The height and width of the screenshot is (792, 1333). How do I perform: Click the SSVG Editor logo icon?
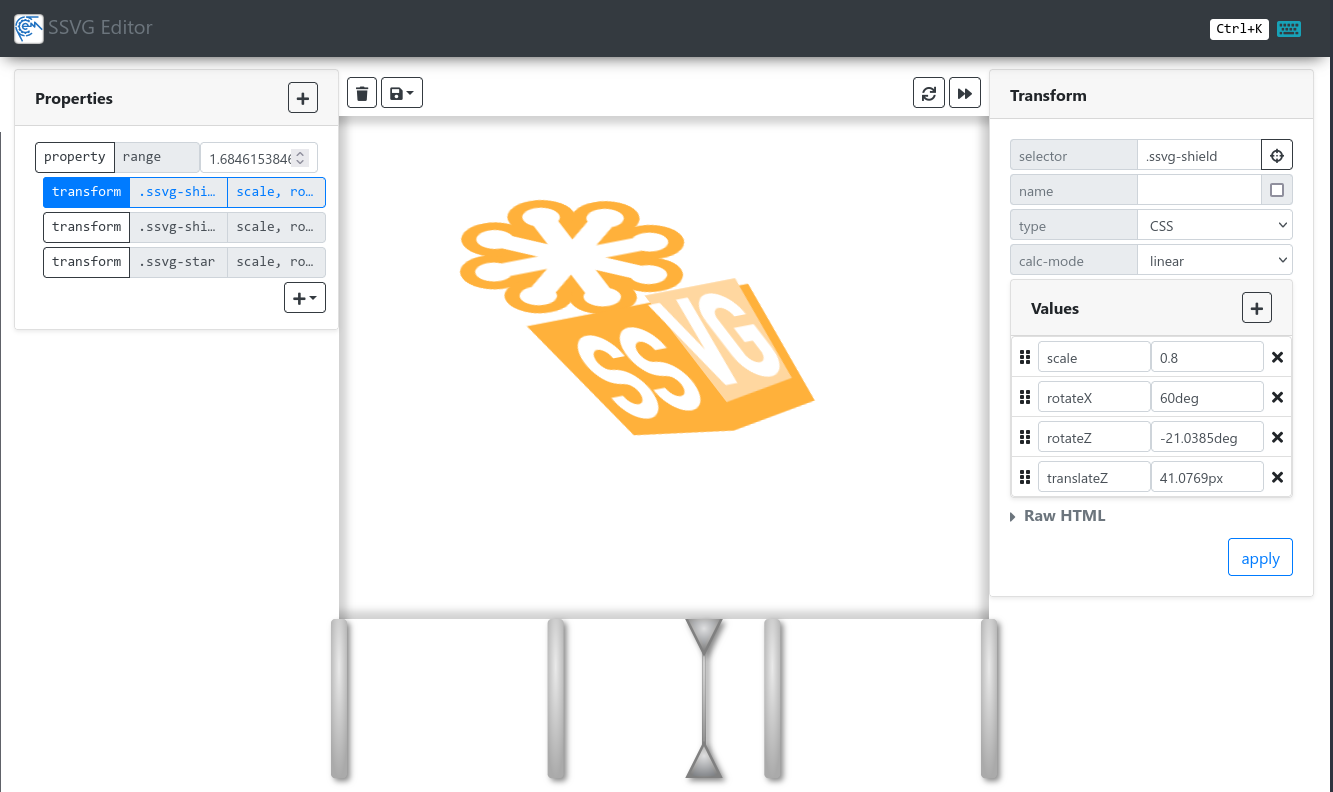(x=29, y=28)
